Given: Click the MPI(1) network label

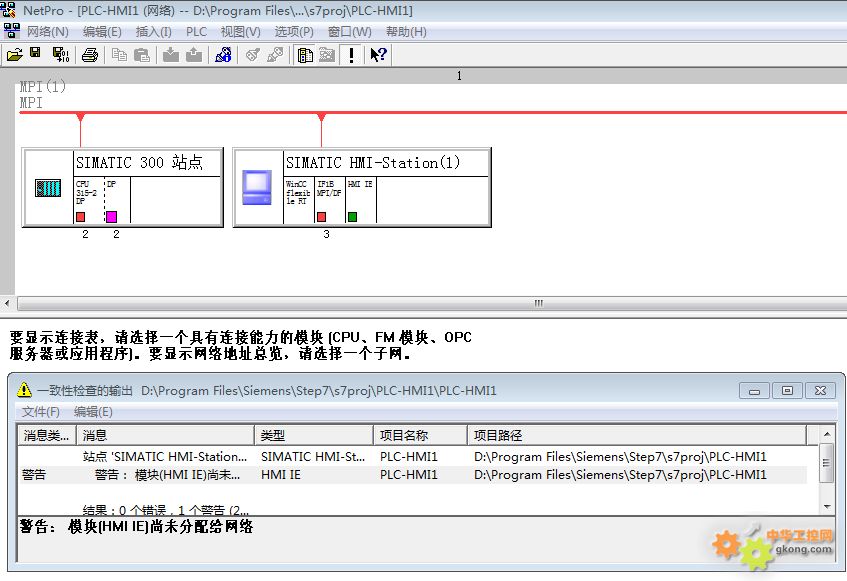Looking at the screenshot, I should coord(43,86).
